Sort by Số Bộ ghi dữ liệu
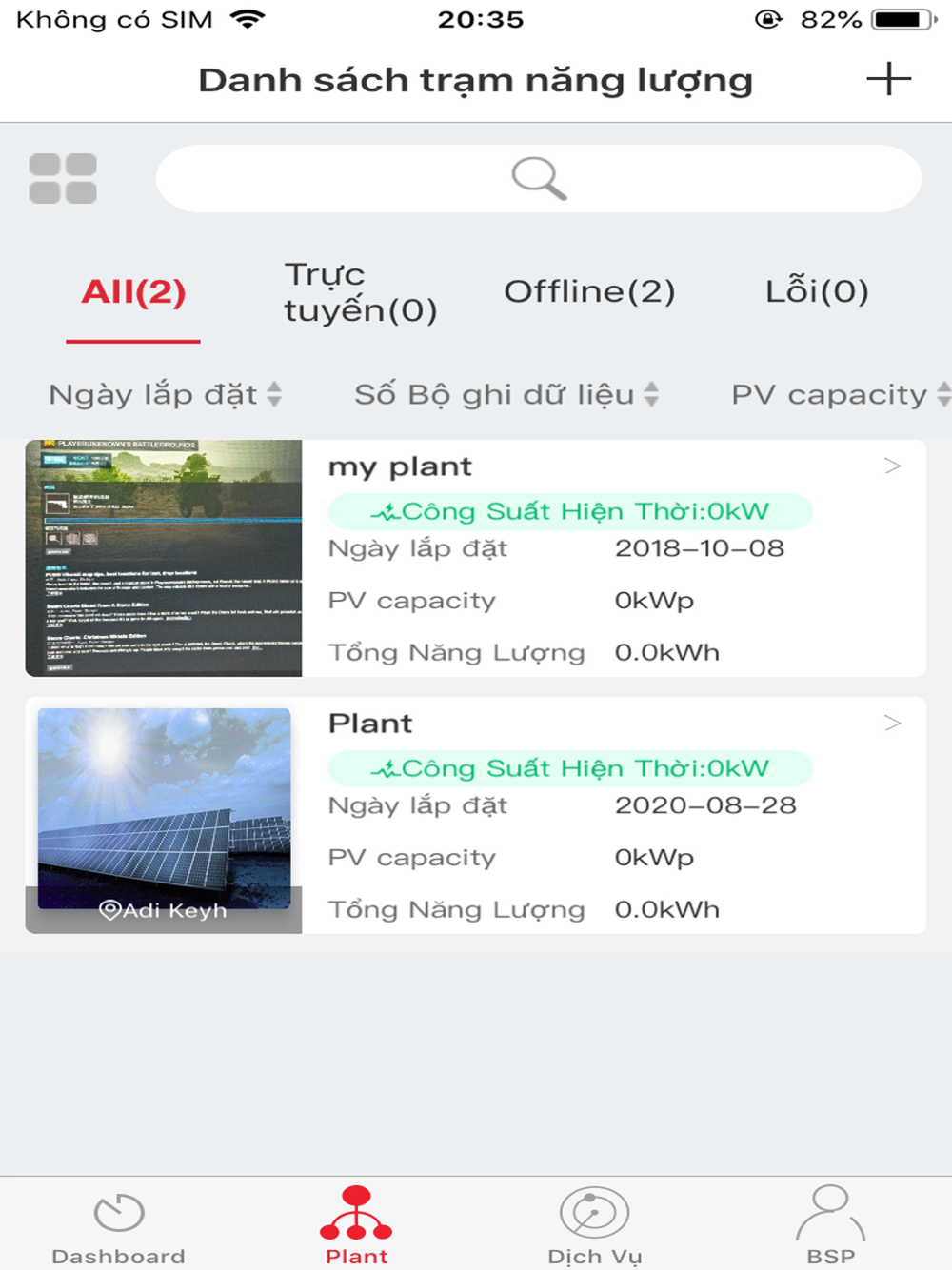This screenshot has height=1270, width=952. click(x=506, y=394)
